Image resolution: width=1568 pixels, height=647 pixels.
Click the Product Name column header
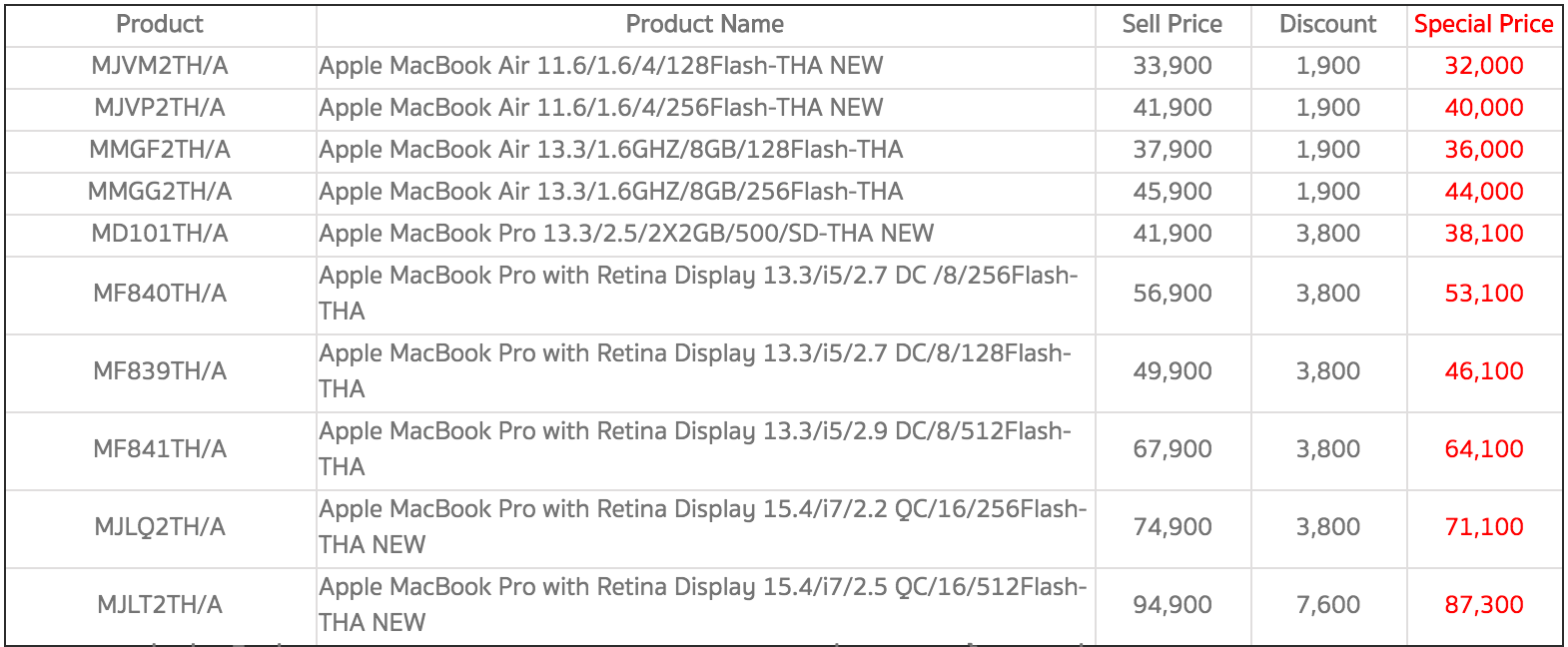[704, 24]
